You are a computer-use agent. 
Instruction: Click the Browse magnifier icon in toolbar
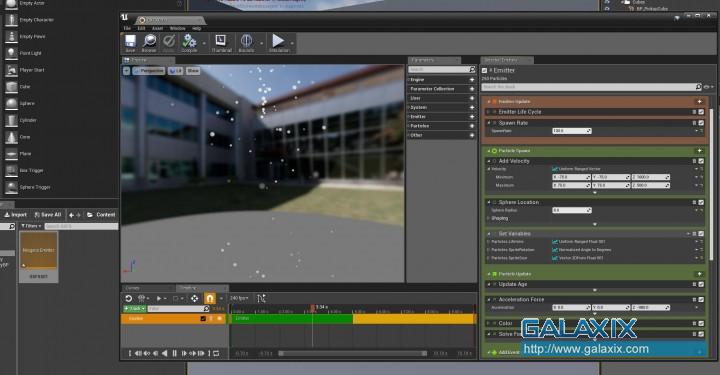(149, 43)
